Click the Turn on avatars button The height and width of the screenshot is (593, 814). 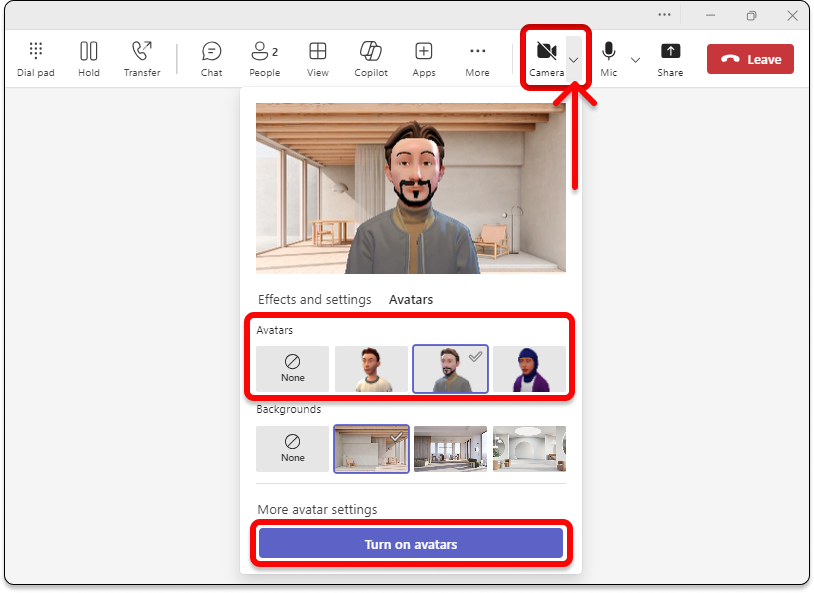(x=410, y=544)
